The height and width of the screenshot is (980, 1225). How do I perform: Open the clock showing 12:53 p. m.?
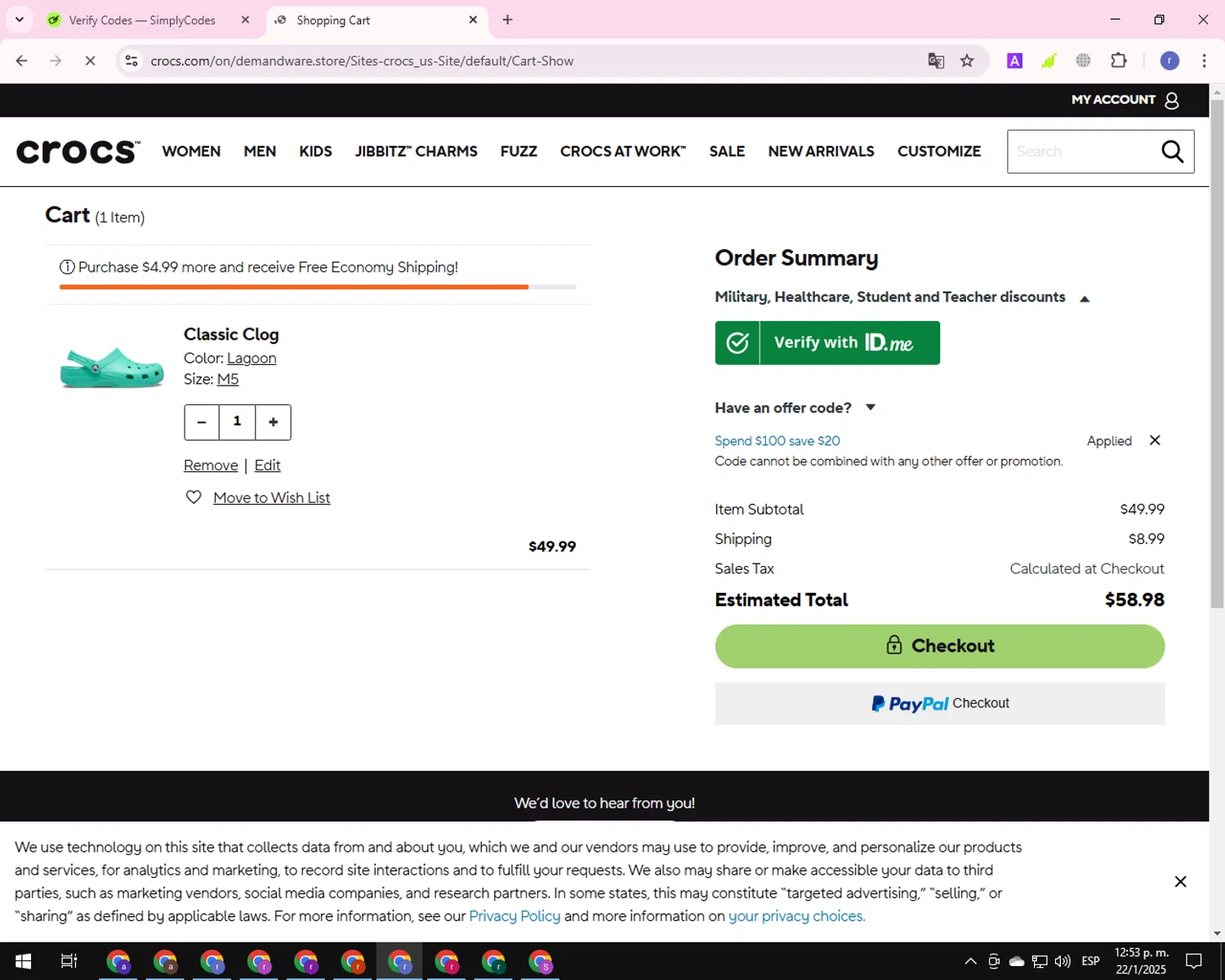tap(1142, 961)
